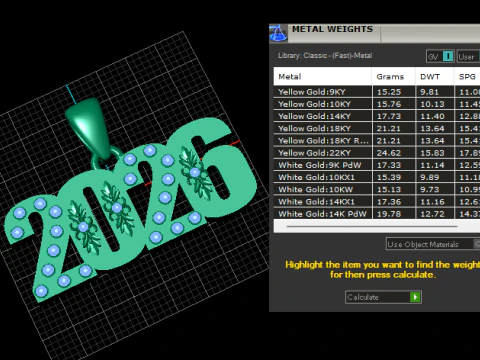Click the green arrow on Calculate

point(415,297)
